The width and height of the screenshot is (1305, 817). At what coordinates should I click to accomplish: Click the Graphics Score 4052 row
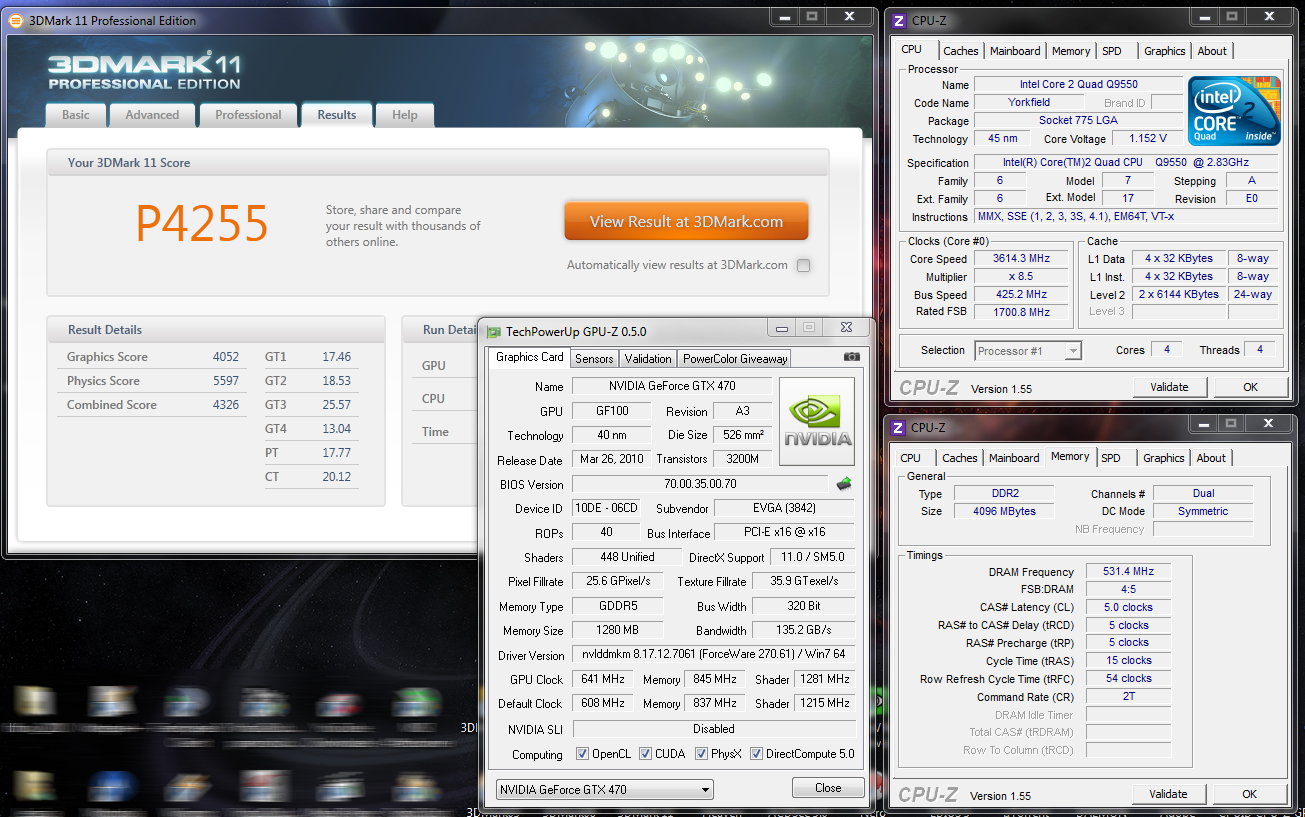(x=152, y=357)
